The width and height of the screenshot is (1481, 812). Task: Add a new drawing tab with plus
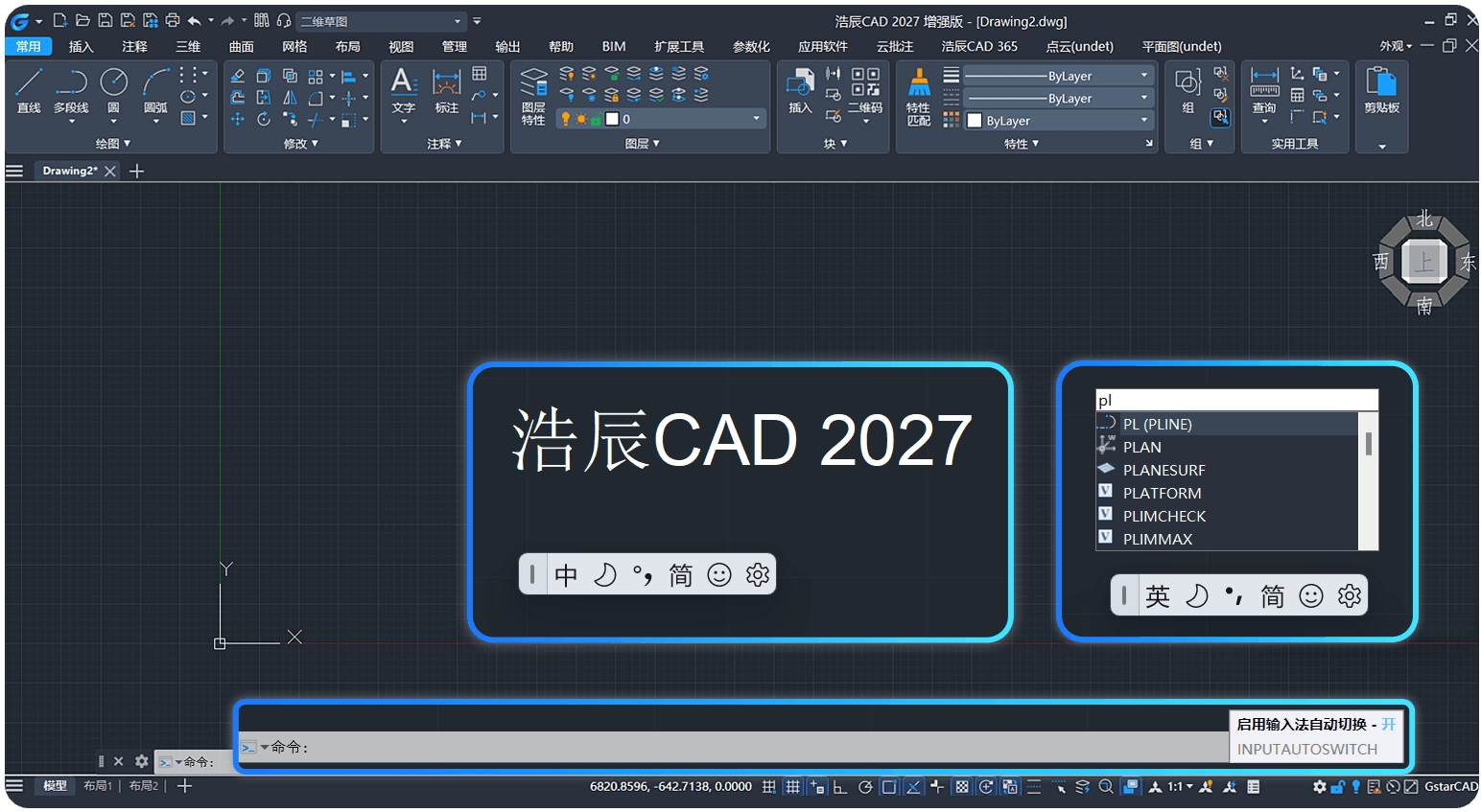pyautogui.click(x=137, y=171)
